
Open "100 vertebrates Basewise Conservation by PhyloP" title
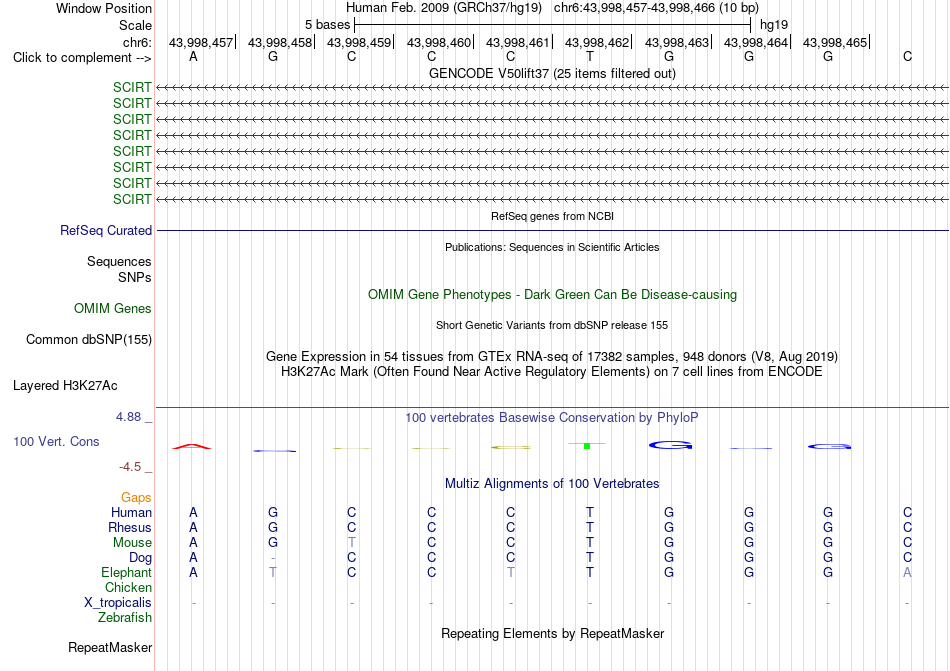click(x=552, y=418)
